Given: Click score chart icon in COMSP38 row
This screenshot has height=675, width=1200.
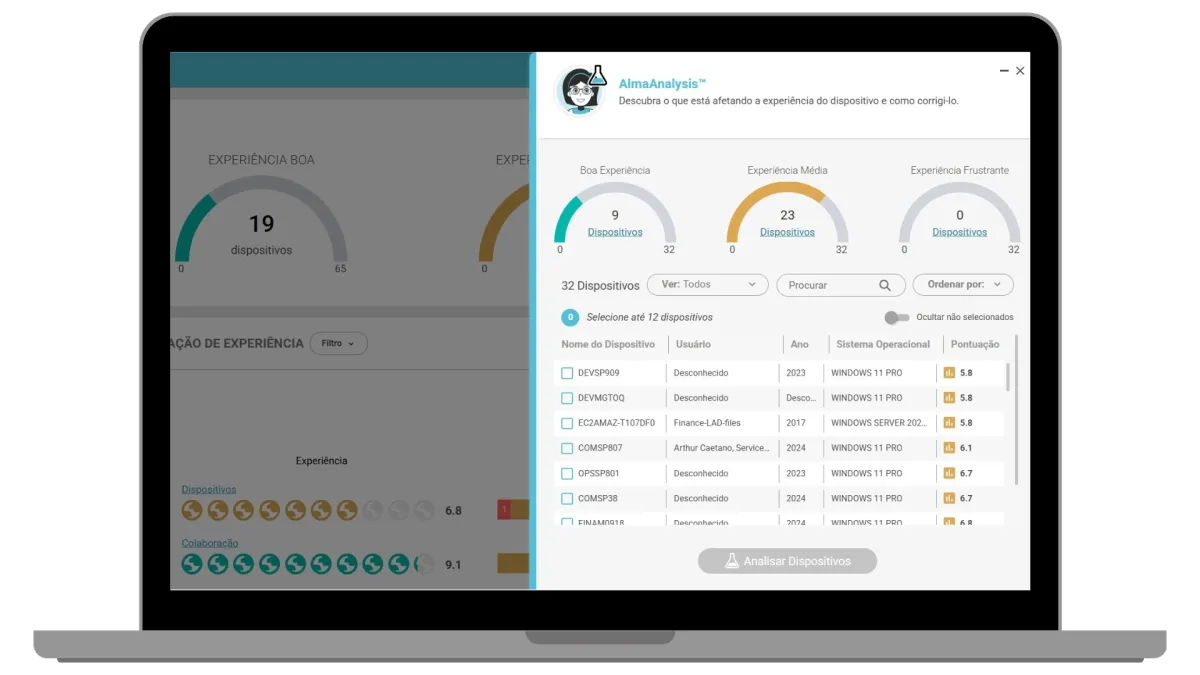Looking at the screenshot, I should pyautogui.click(x=949, y=498).
